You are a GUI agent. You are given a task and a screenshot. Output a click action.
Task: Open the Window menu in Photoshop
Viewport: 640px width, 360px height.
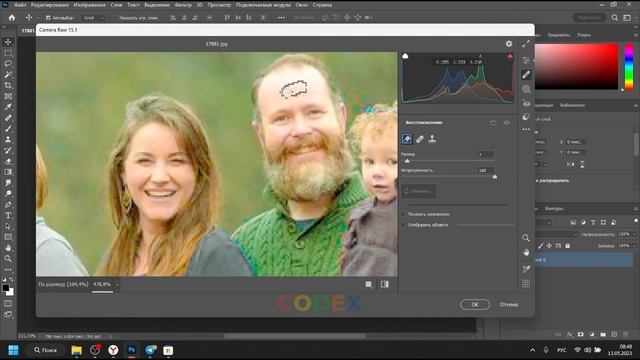coord(302,5)
